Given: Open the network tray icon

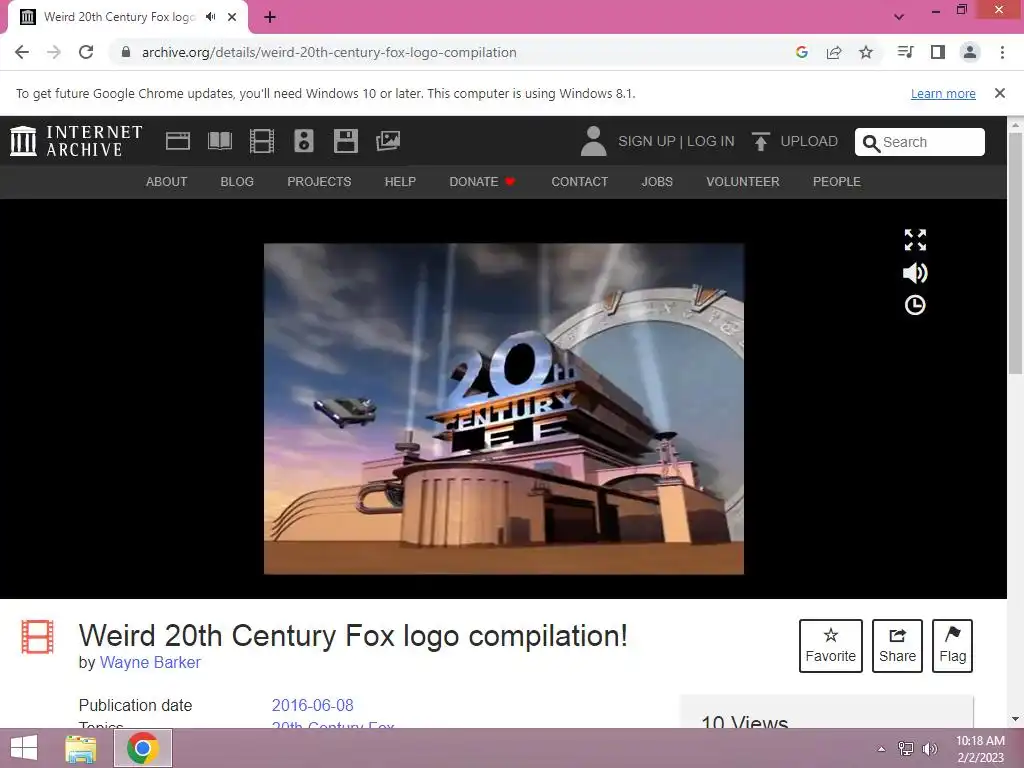Looking at the screenshot, I should click(x=906, y=749).
